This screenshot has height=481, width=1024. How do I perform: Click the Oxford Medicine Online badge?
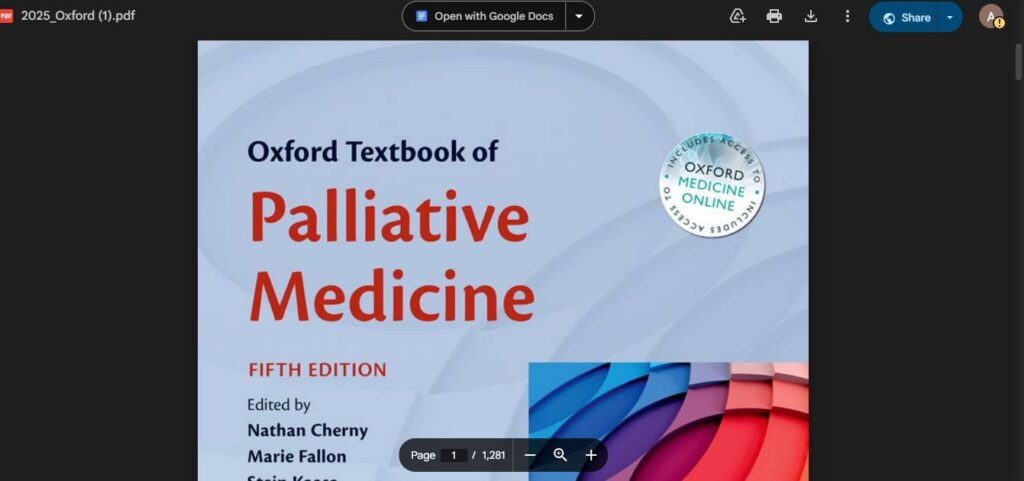pyautogui.click(x=712, y=185)
